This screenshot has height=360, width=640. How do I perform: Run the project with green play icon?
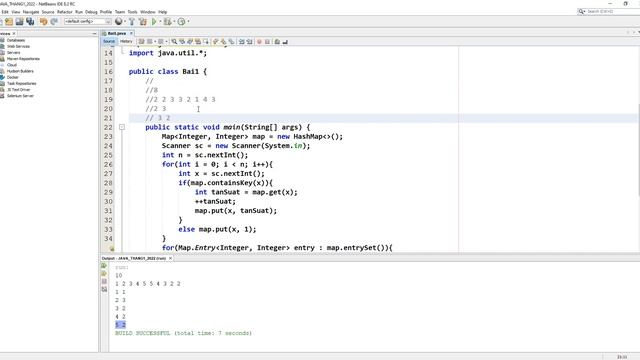point(154,22)
